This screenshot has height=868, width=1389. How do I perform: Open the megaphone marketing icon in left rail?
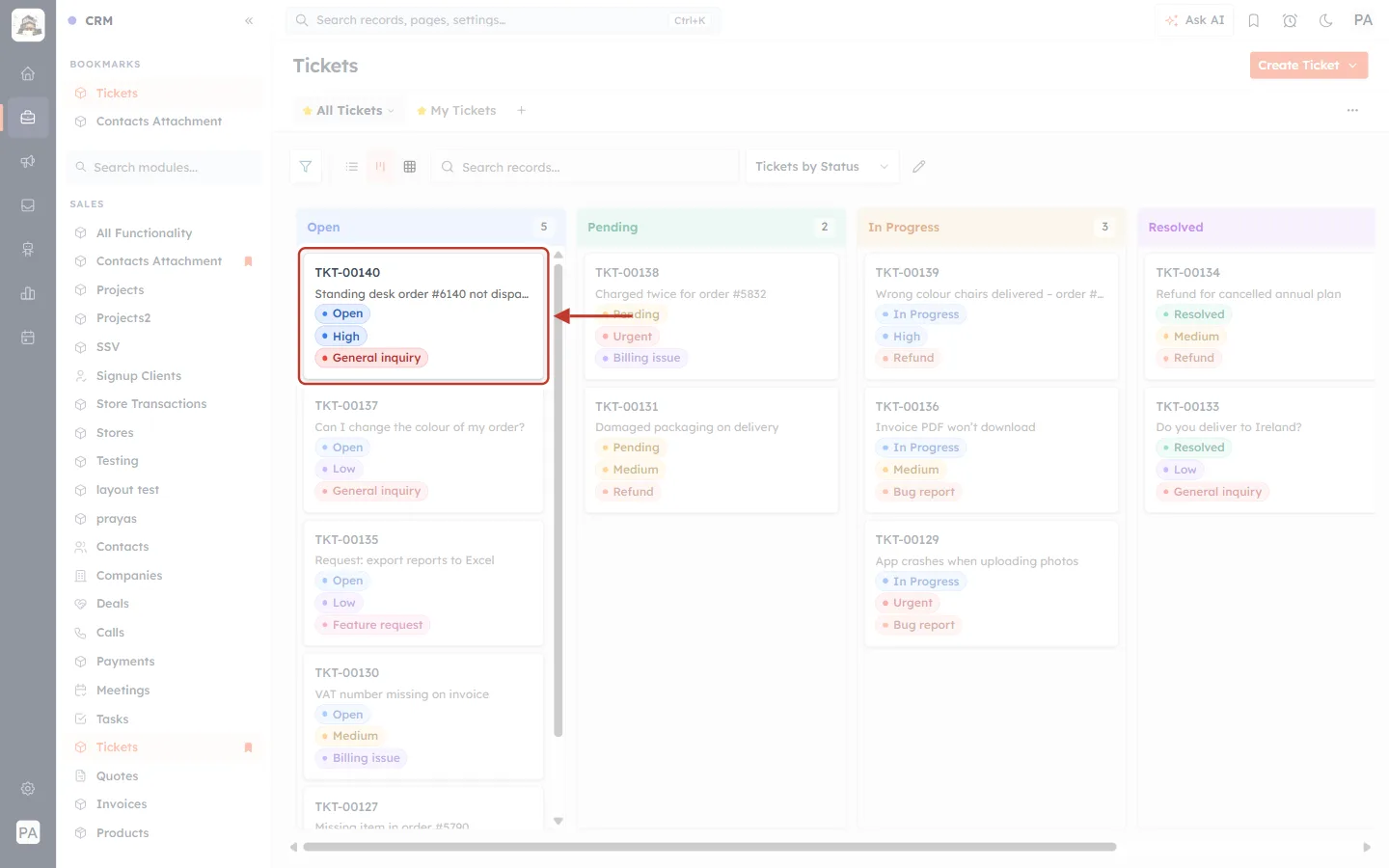28,161
